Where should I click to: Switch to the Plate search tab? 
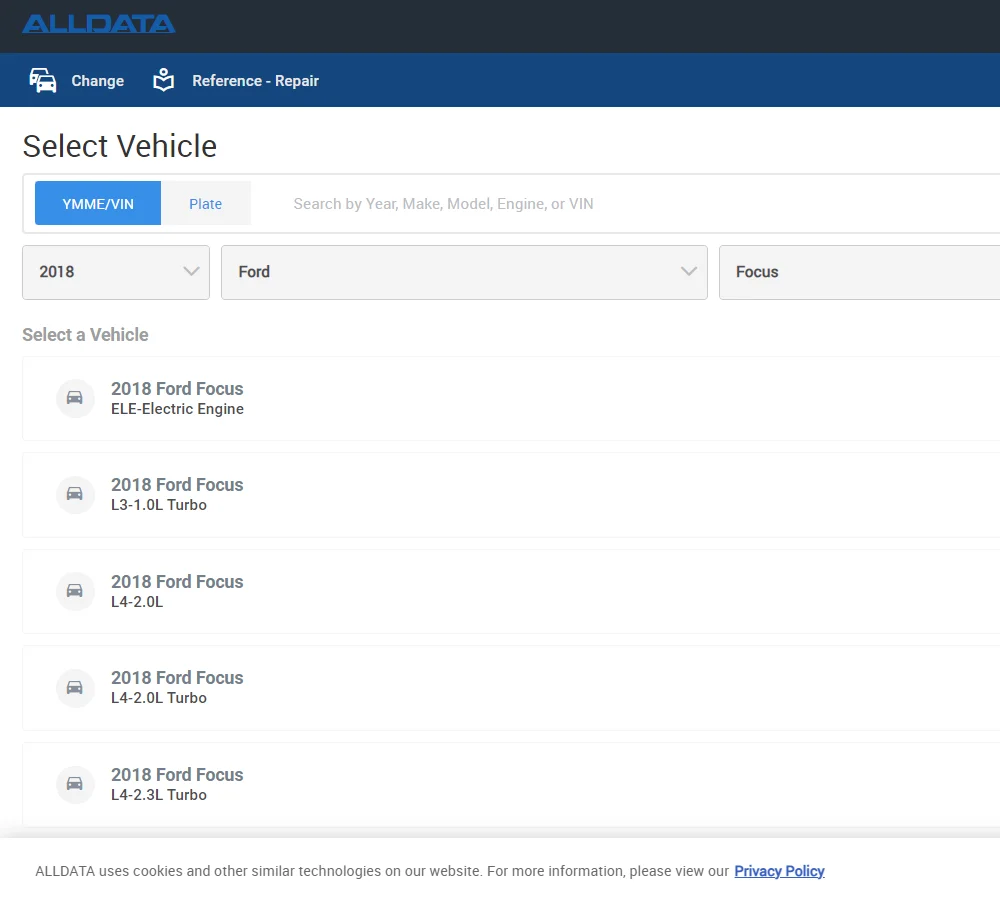click(205, 204)
